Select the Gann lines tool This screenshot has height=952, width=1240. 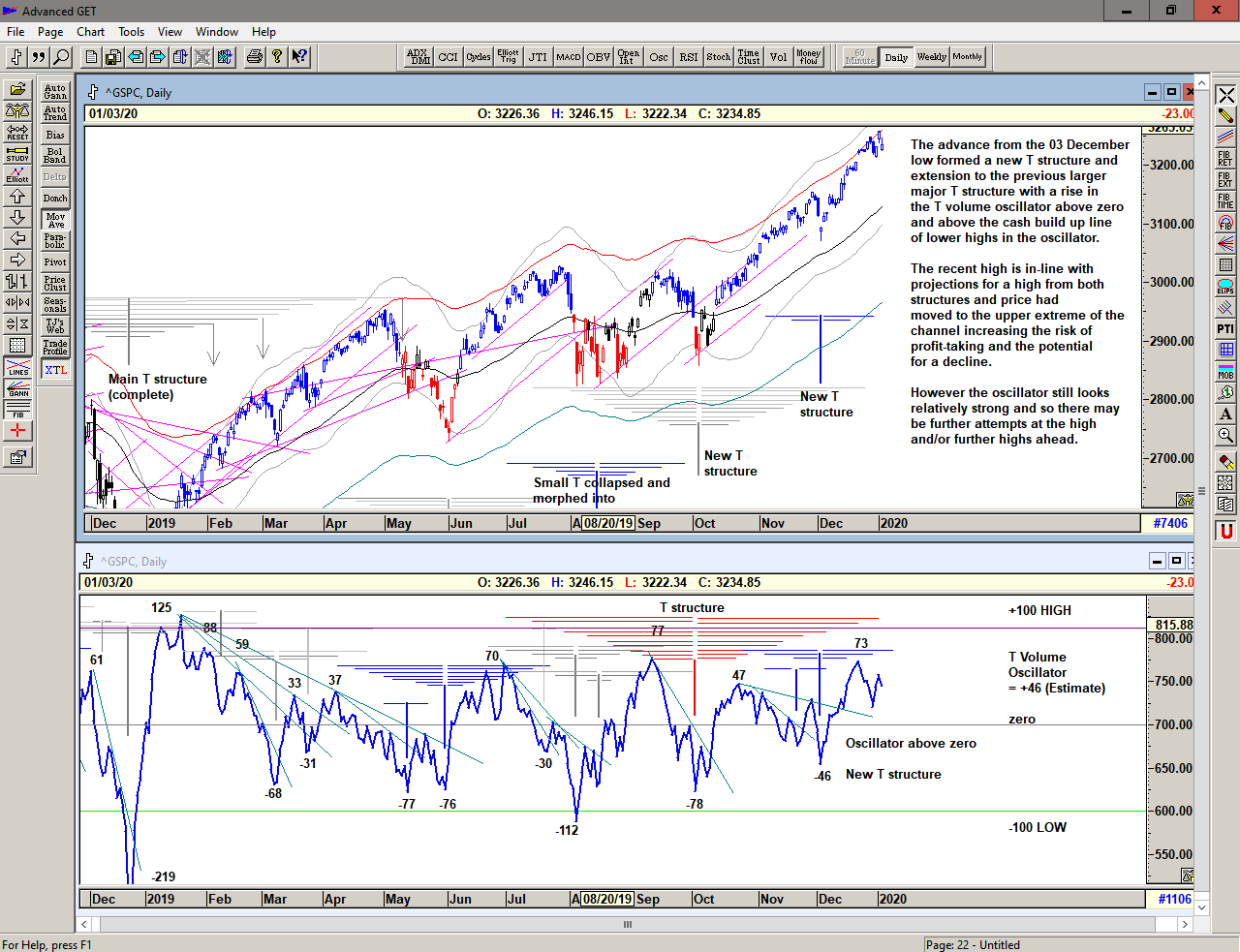17,389
